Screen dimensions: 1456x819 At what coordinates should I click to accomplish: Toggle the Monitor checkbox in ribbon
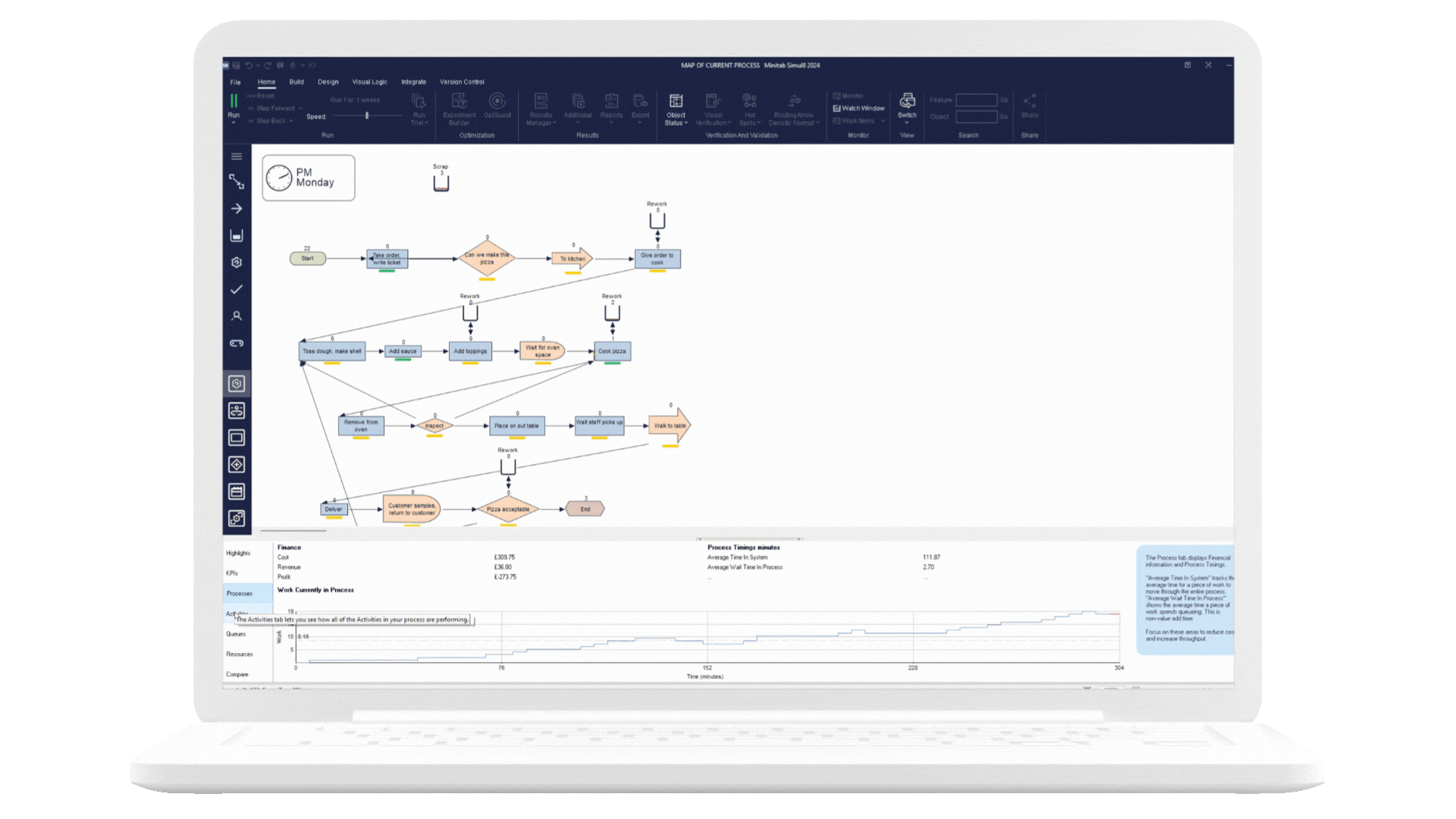click(x=837, y=96)
